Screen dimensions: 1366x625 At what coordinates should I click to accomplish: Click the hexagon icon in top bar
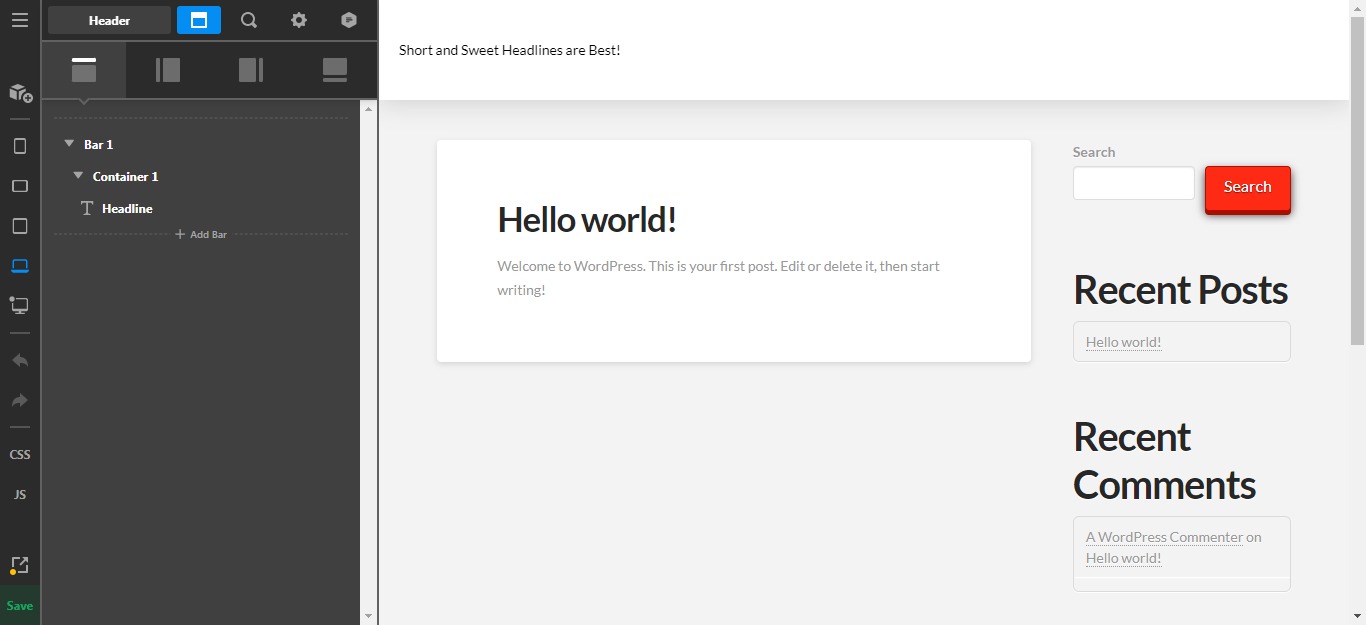(x=348, y=20)
